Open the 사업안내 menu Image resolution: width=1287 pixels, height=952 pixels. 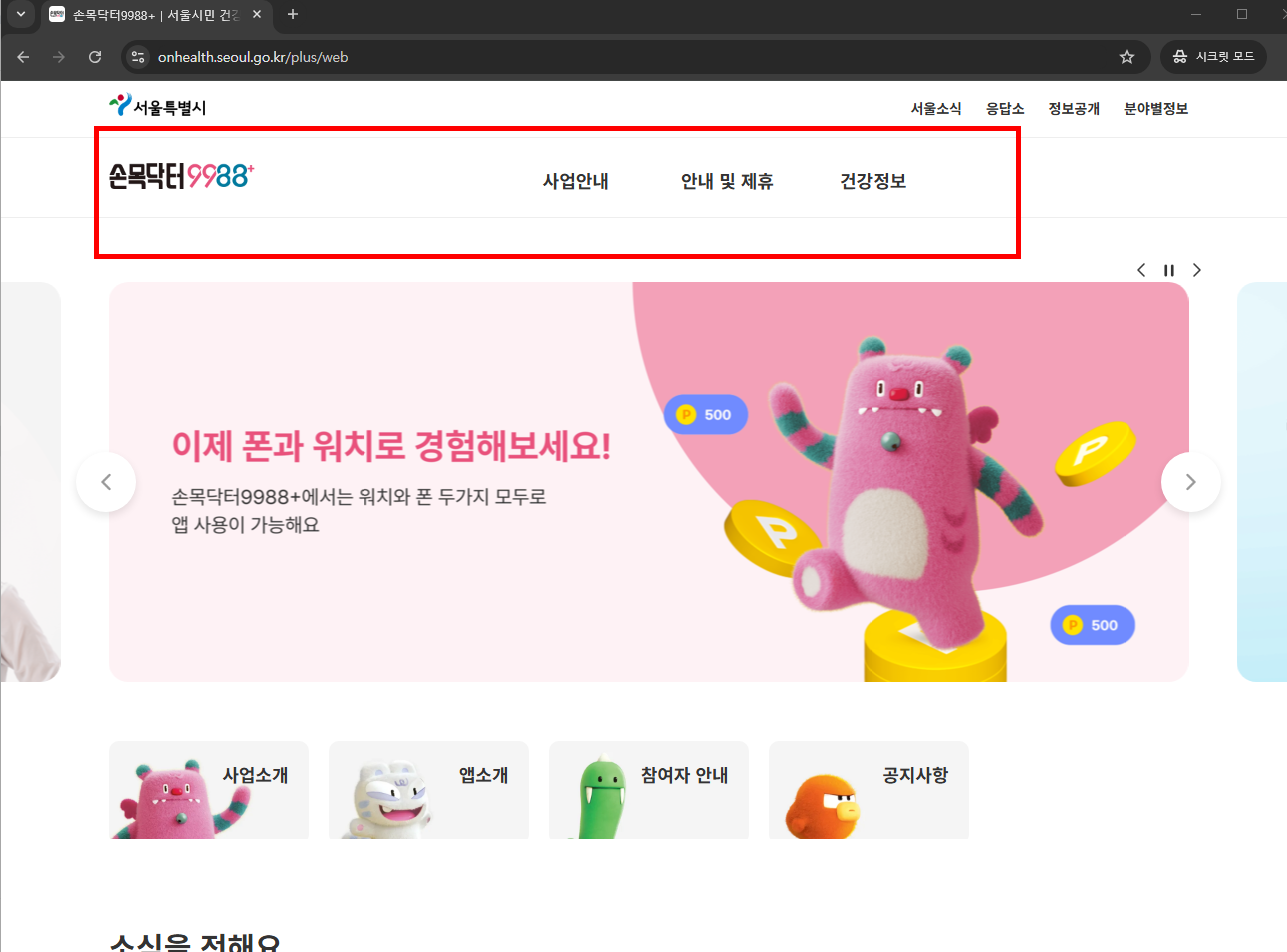[x=575, y=181]
